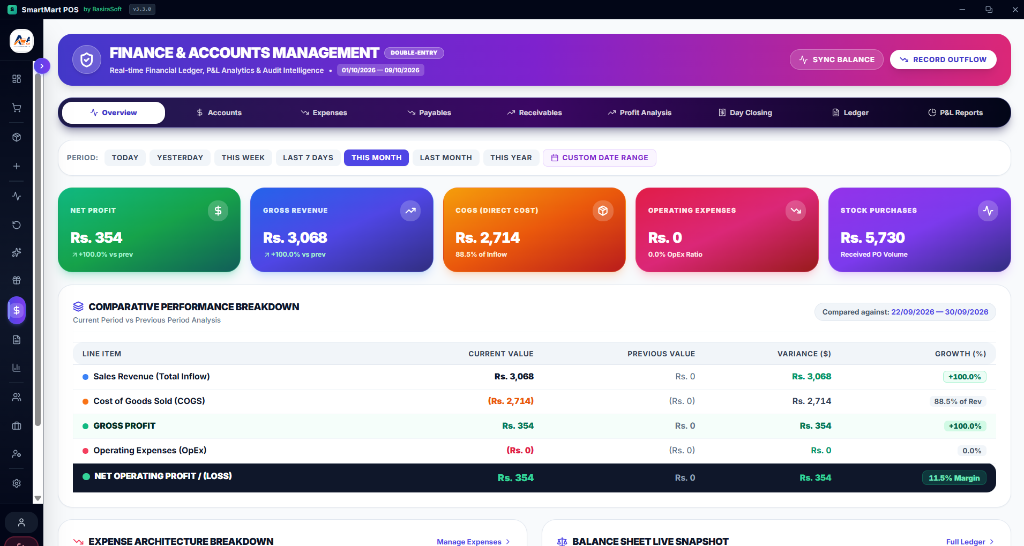Click the shield icon in Finance header

(86, 60)
